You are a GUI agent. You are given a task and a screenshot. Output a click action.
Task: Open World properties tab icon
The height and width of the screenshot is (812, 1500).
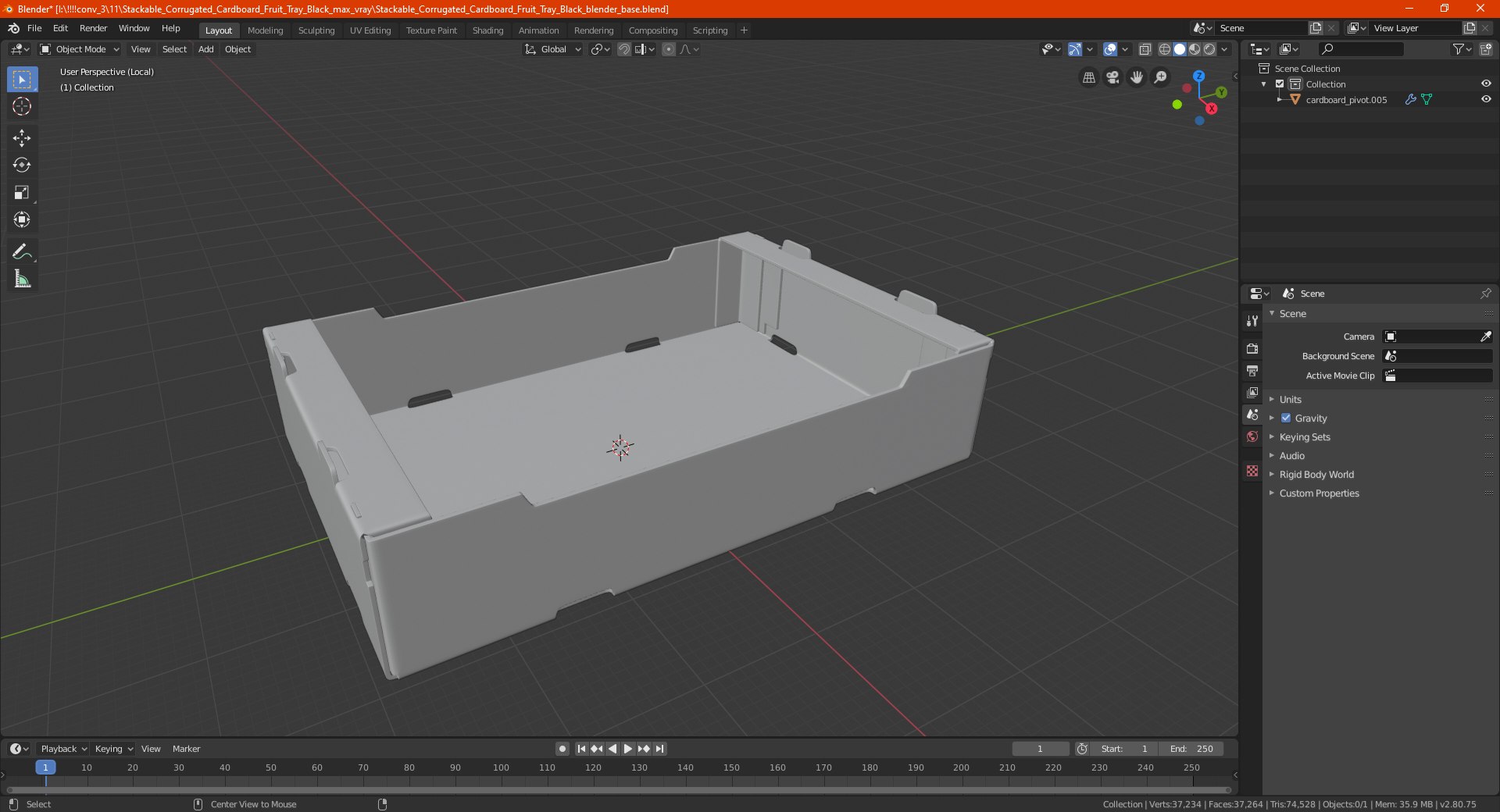[1252, 436]
